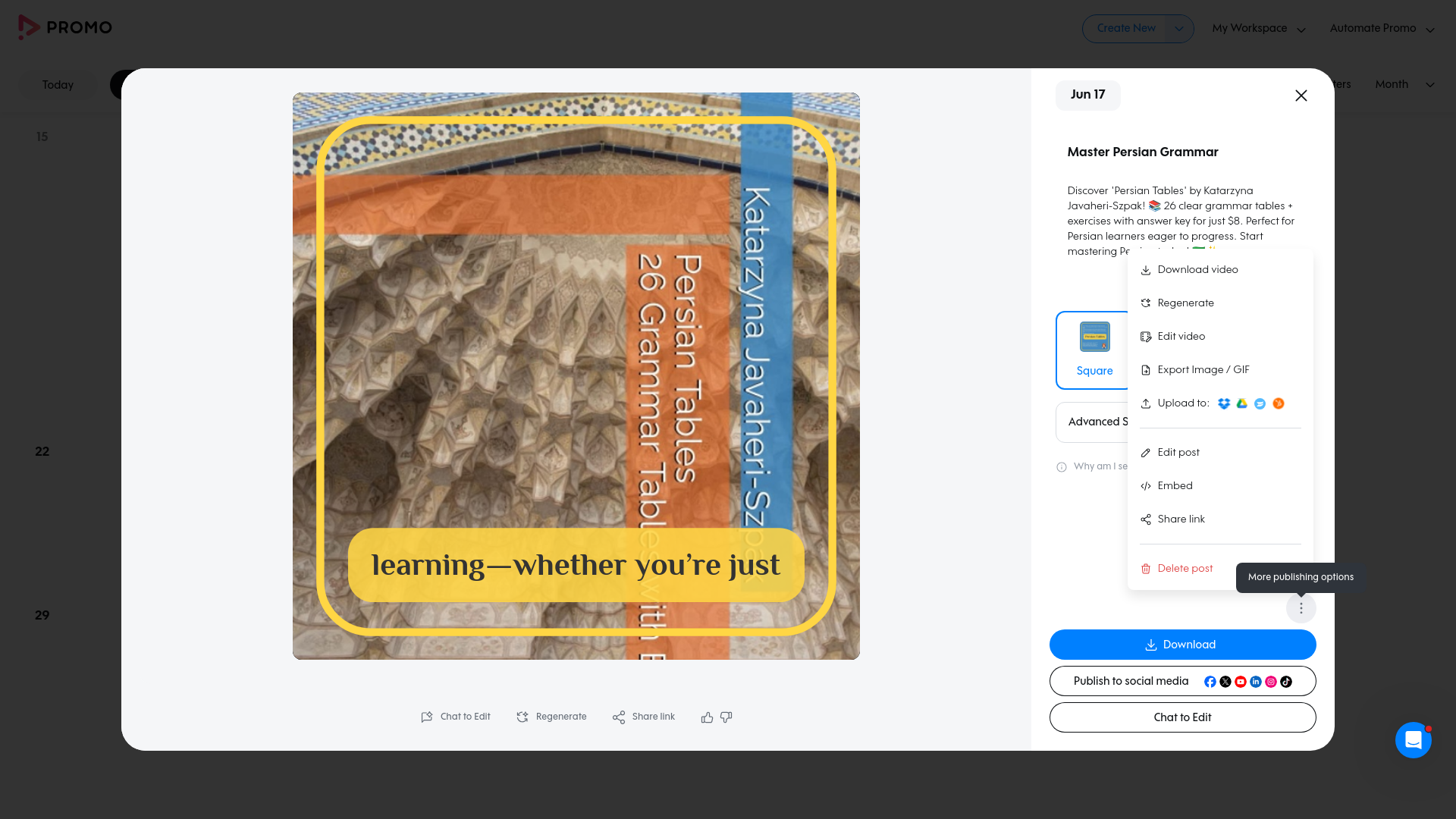
Task: Click the video preview image
Action: [576, 376]
